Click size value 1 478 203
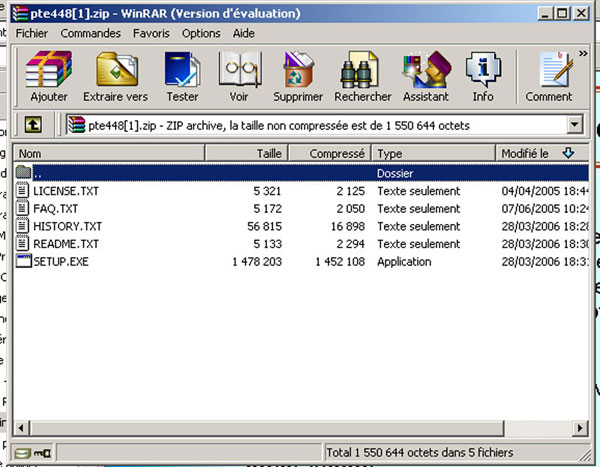This screenshot has height=467, width=600. point(257,261)
